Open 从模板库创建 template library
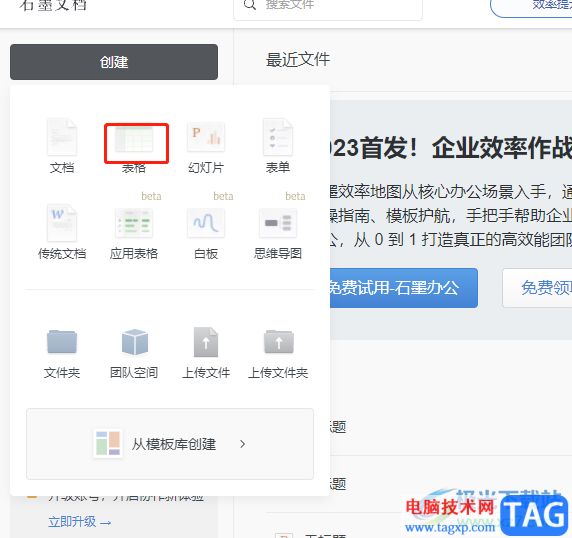This screenshot has width=572, height=538. (x=170, y=444)
